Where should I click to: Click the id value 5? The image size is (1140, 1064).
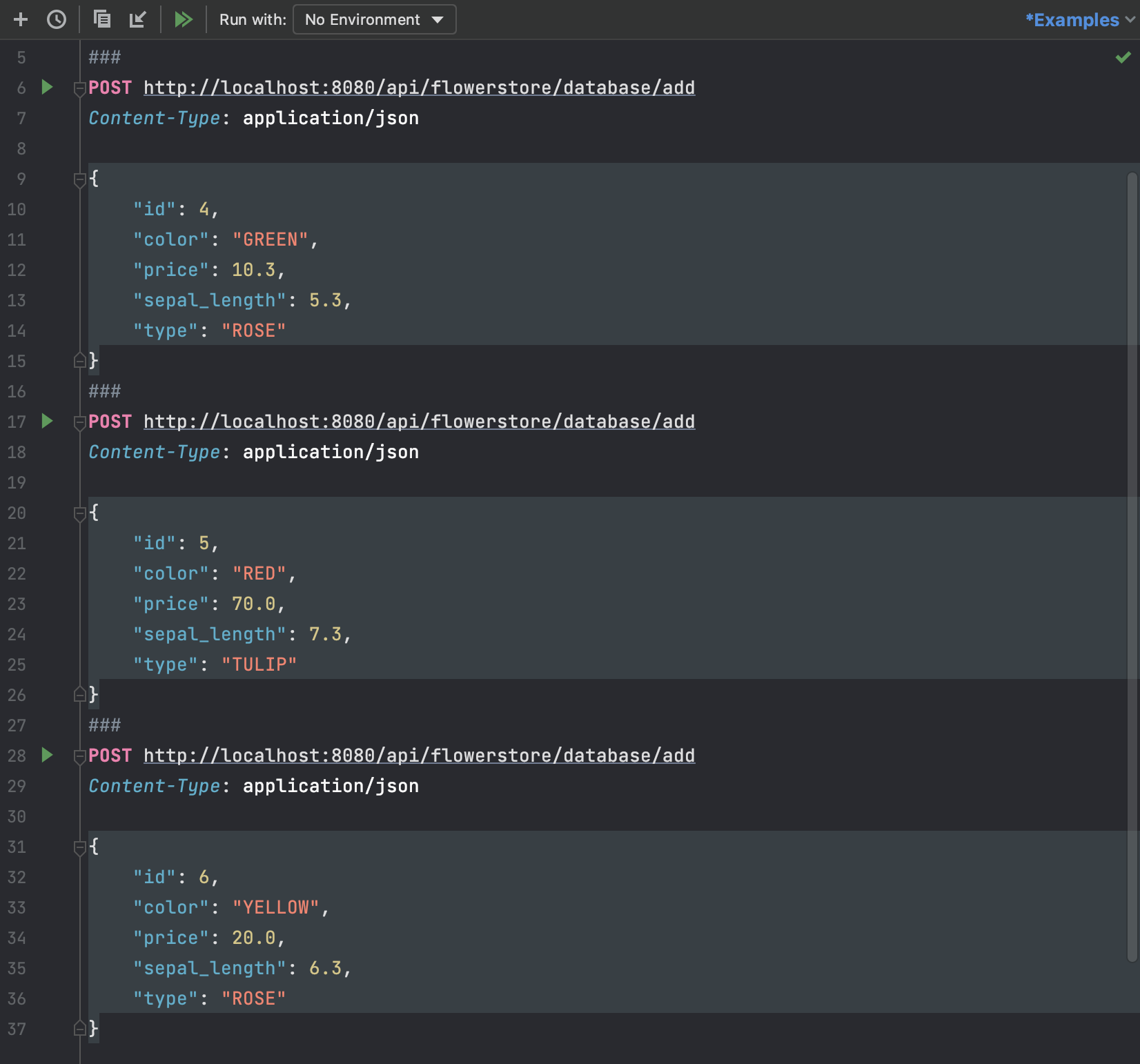[x=204, y=543]
